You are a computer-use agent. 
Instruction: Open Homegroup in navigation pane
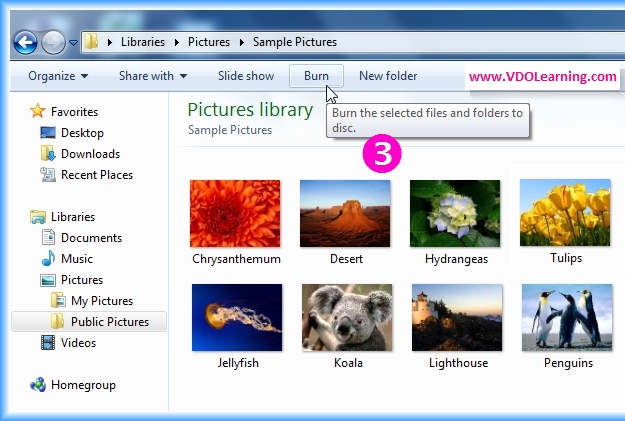coord(83,385)
